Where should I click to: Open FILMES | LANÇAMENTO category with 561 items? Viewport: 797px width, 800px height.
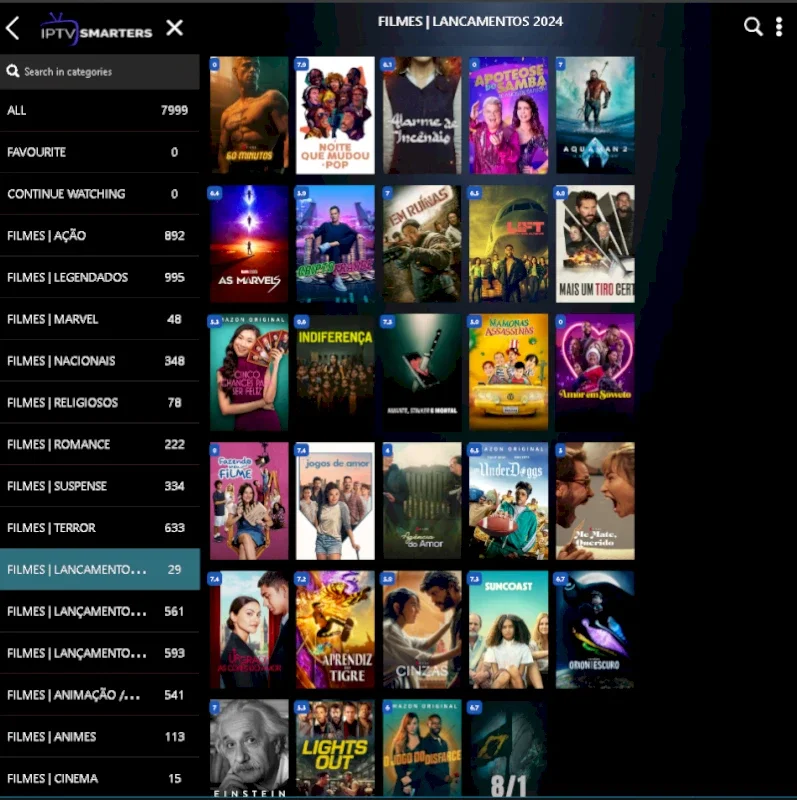coord(99,611)
